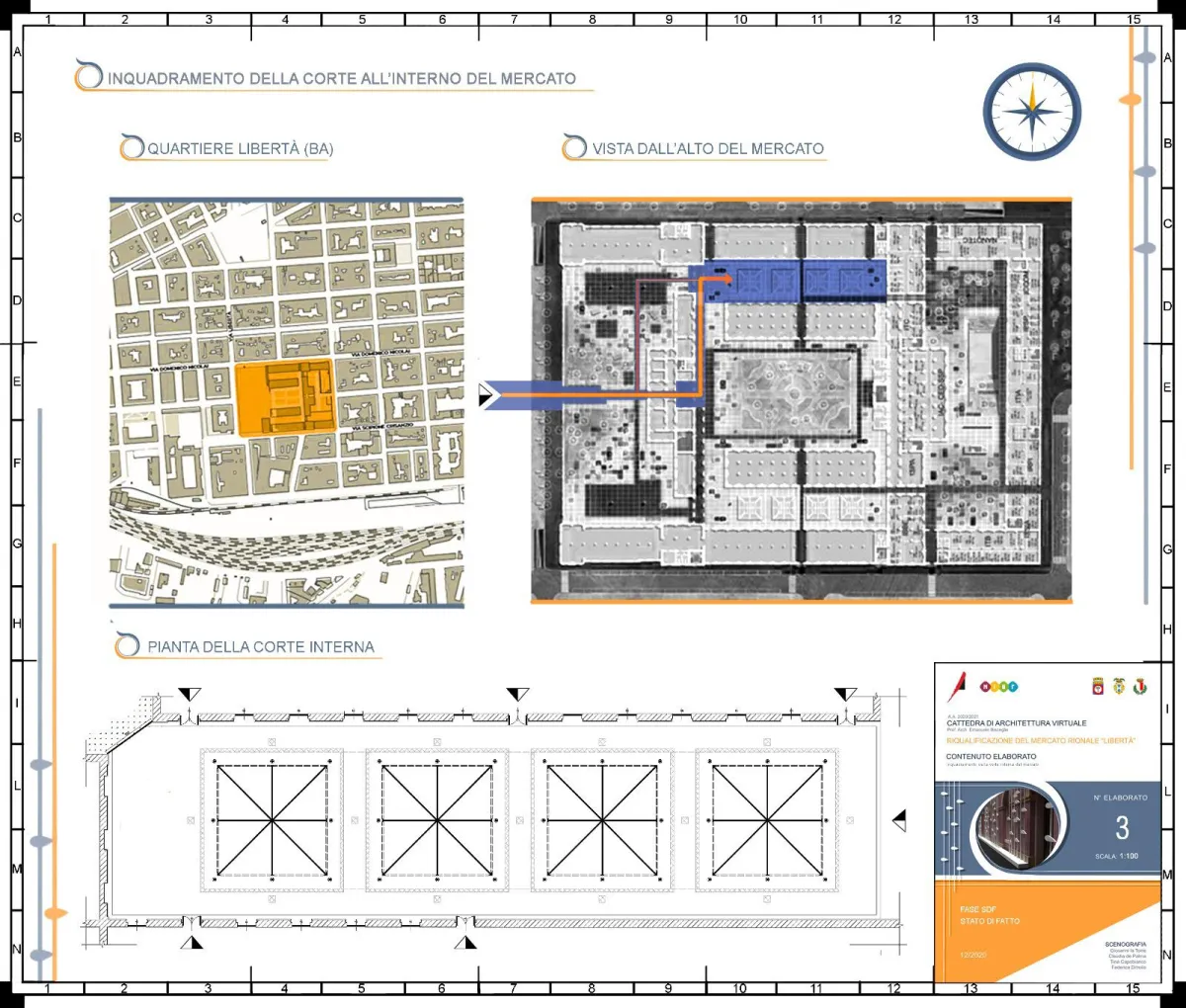The height and width of the screenshot is (1008, 1186).
Task: Click the Fase SDF Stato di Fatto text
Action: coord(989,915)
